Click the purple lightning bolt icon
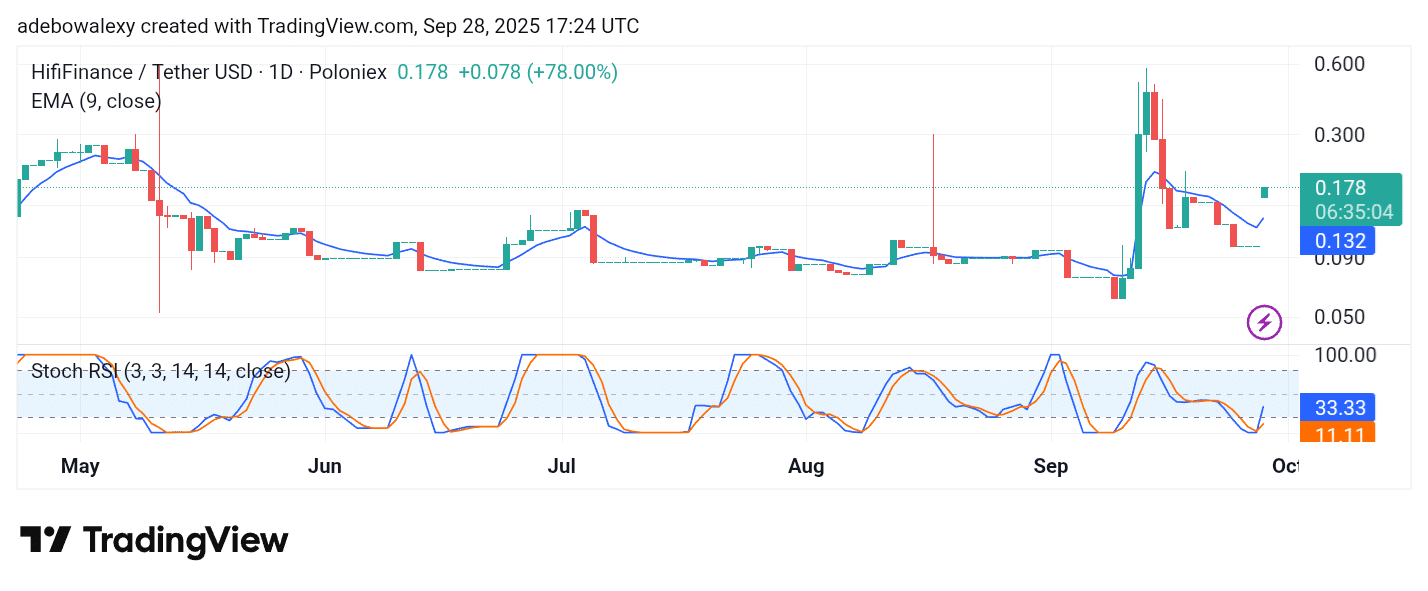Viewport: 1428px width, 591px height. [x=1264, y=322]
